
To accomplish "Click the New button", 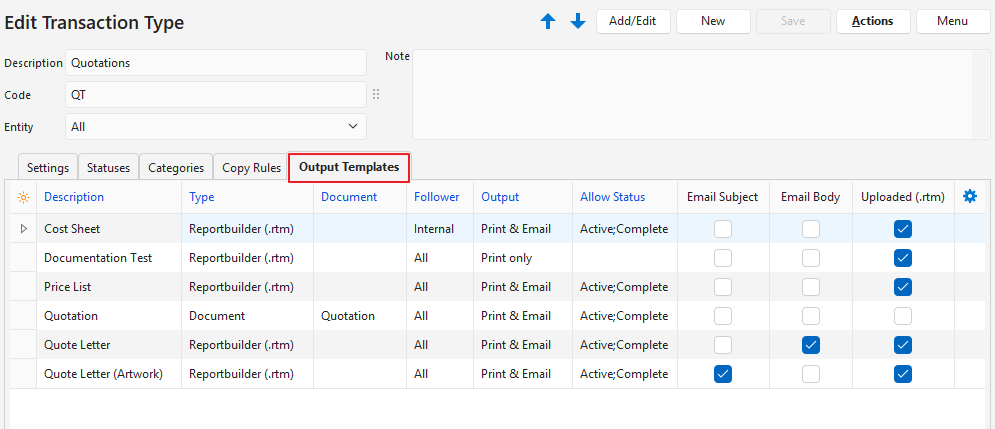I will [x=713, y=21].
